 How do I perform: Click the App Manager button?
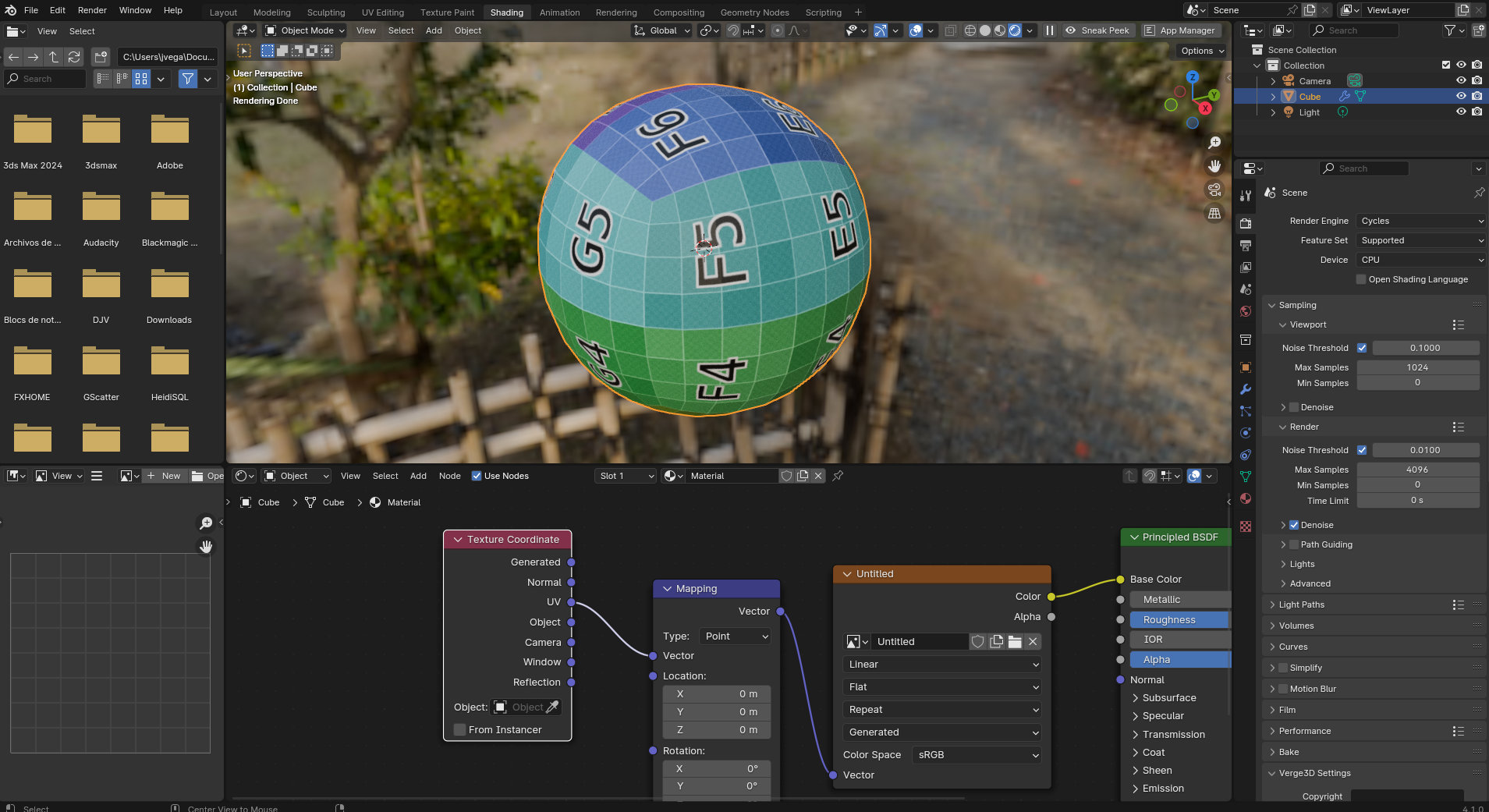(x=1180, y=30)
